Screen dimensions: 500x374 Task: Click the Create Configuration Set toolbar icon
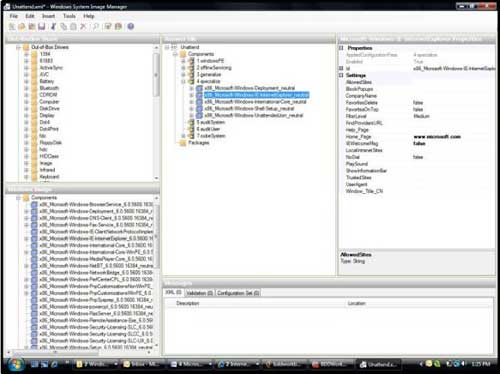click(118, 27)
